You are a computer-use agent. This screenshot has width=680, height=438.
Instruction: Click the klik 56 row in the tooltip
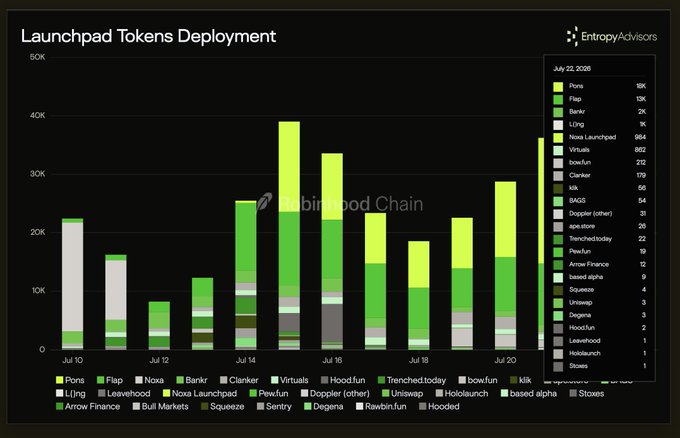pyautogui.click(x=600, y=188)
